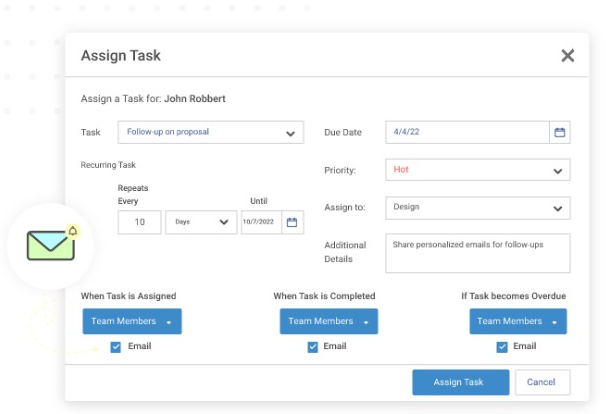Open Team Members menu under When Task is Completed
Image resolution: width=606 pixels, height=414 pixels.
click(x=329, y=321)
